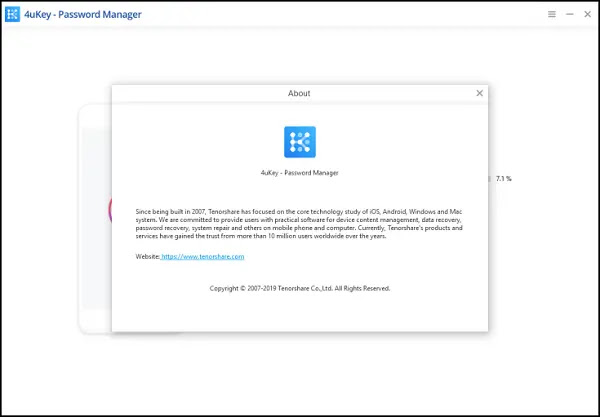This screenshot has height=417, width=600.
Task: Click the 7.1 % progress value
Action: pos(504,179)
